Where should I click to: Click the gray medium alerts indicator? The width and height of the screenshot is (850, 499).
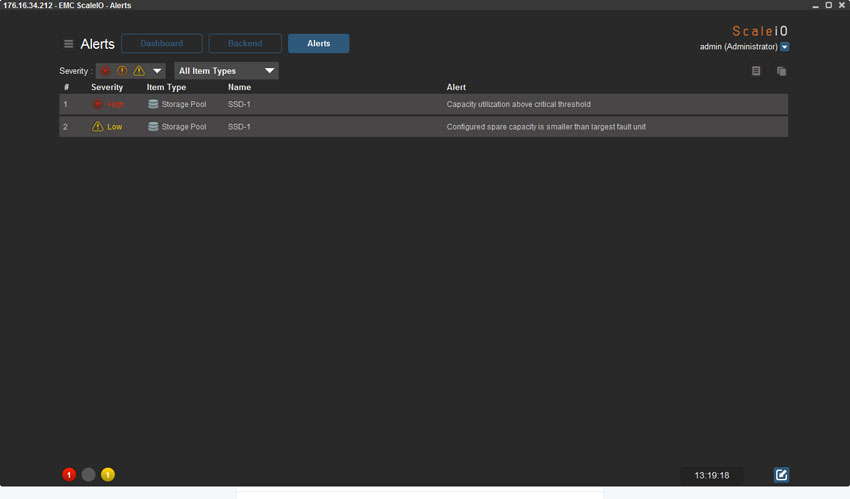(x=88, y=475)
